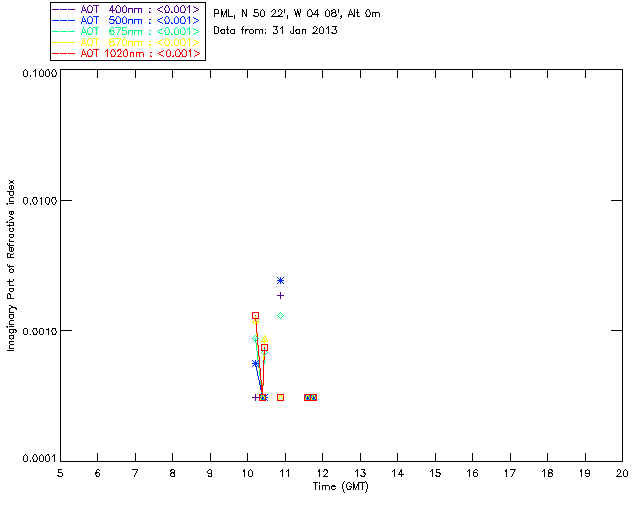
Task: Click the red square marker near time 10.45
Action: [264, 348]
